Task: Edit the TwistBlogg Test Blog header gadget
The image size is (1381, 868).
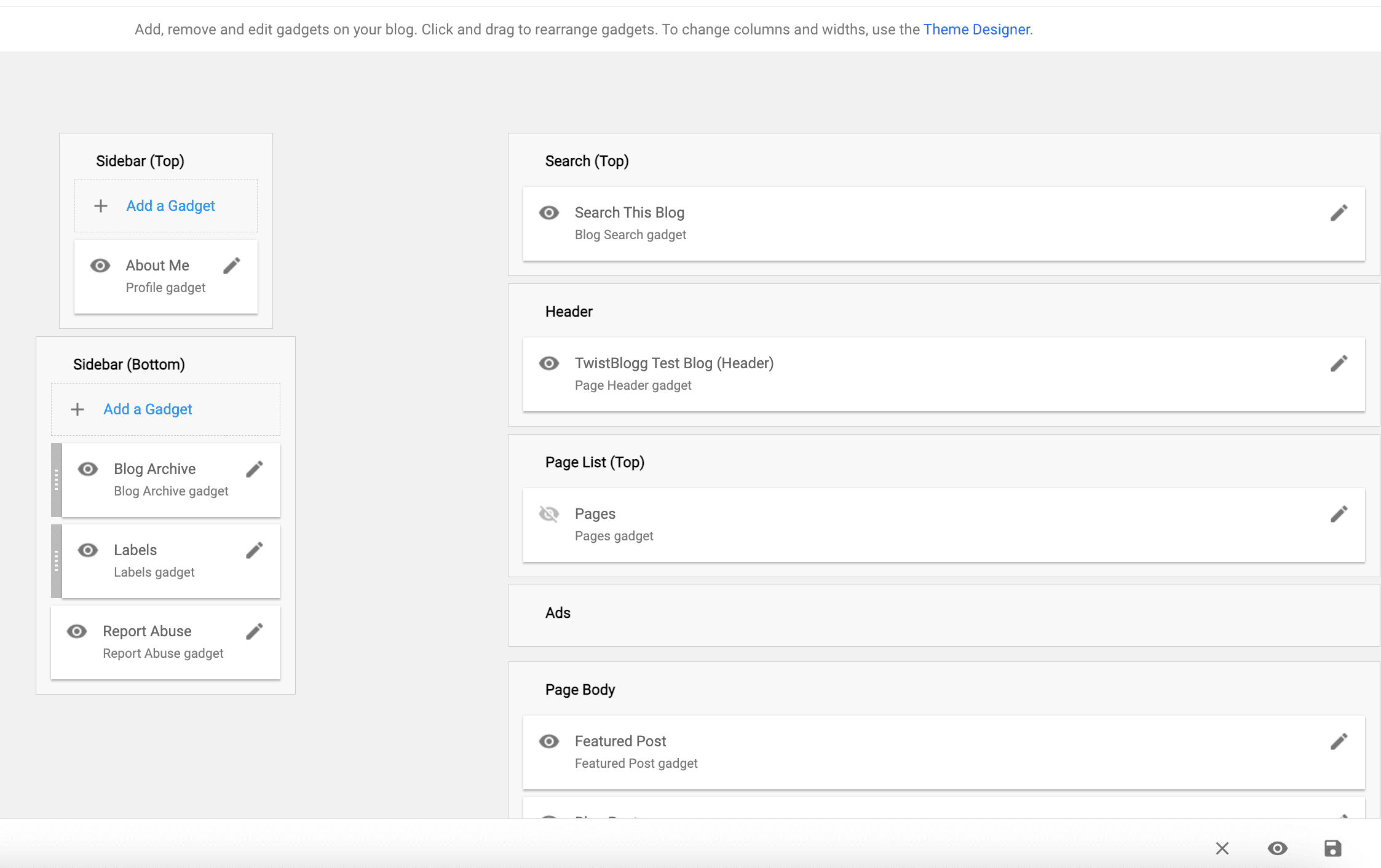Action: pyautogui.click(x=1339, y=363)
